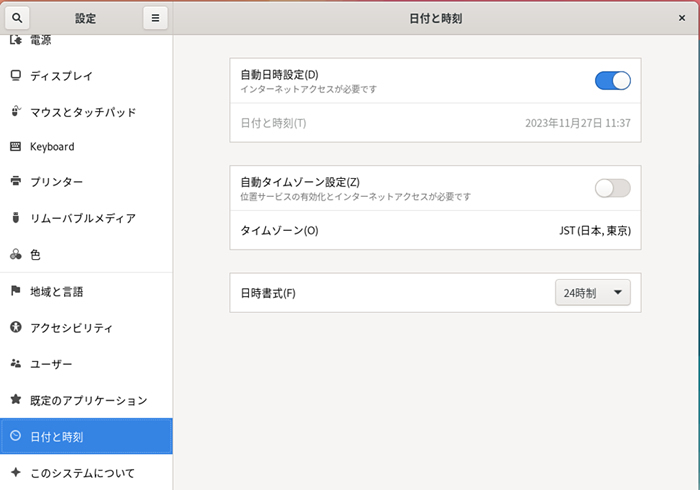The image size is (700, 490).
Task: Click the mouse and touchpad icon
Action: point(15,112)
